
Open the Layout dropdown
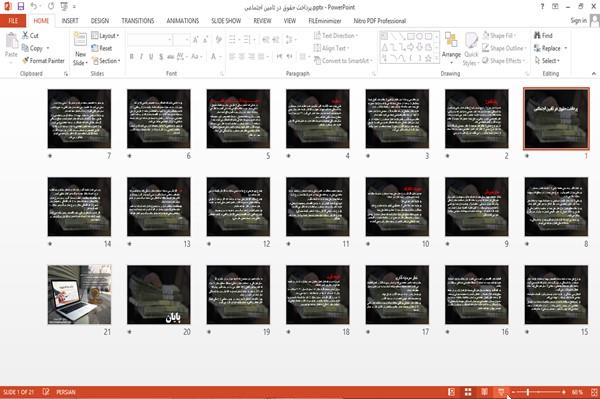coord(105,36)
